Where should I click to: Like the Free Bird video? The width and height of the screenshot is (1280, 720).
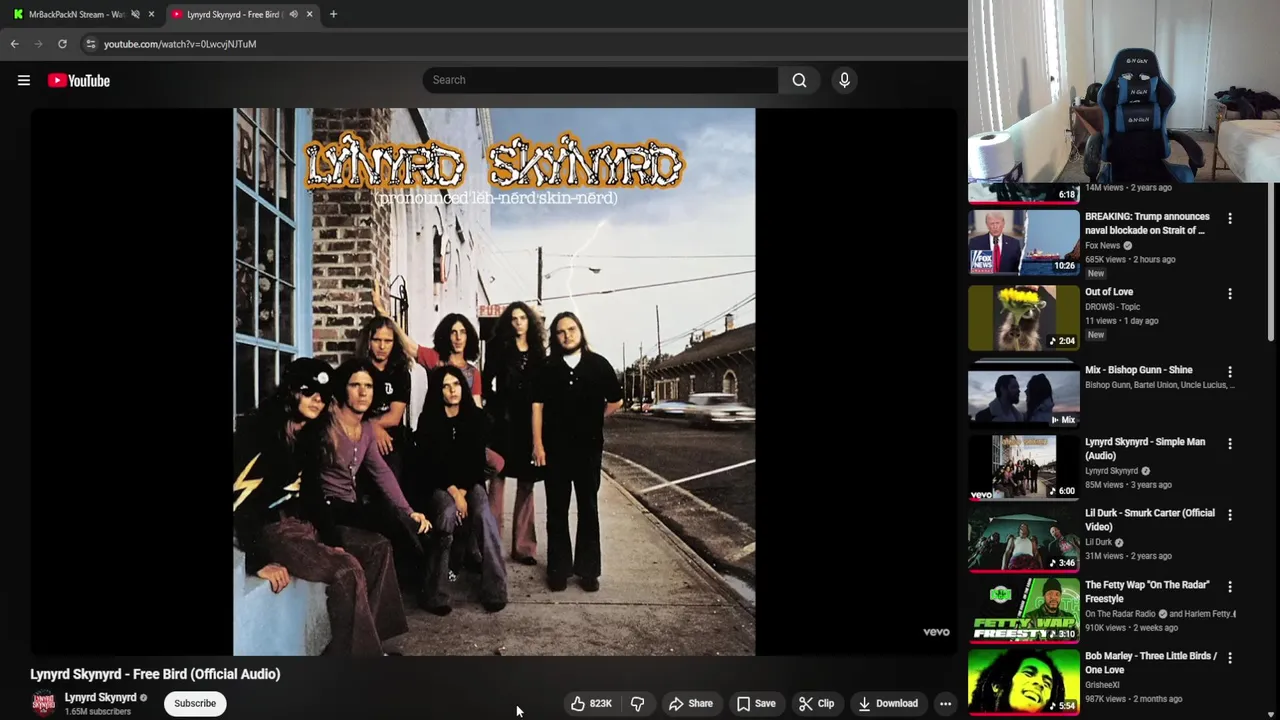click(x=591, y=703)
